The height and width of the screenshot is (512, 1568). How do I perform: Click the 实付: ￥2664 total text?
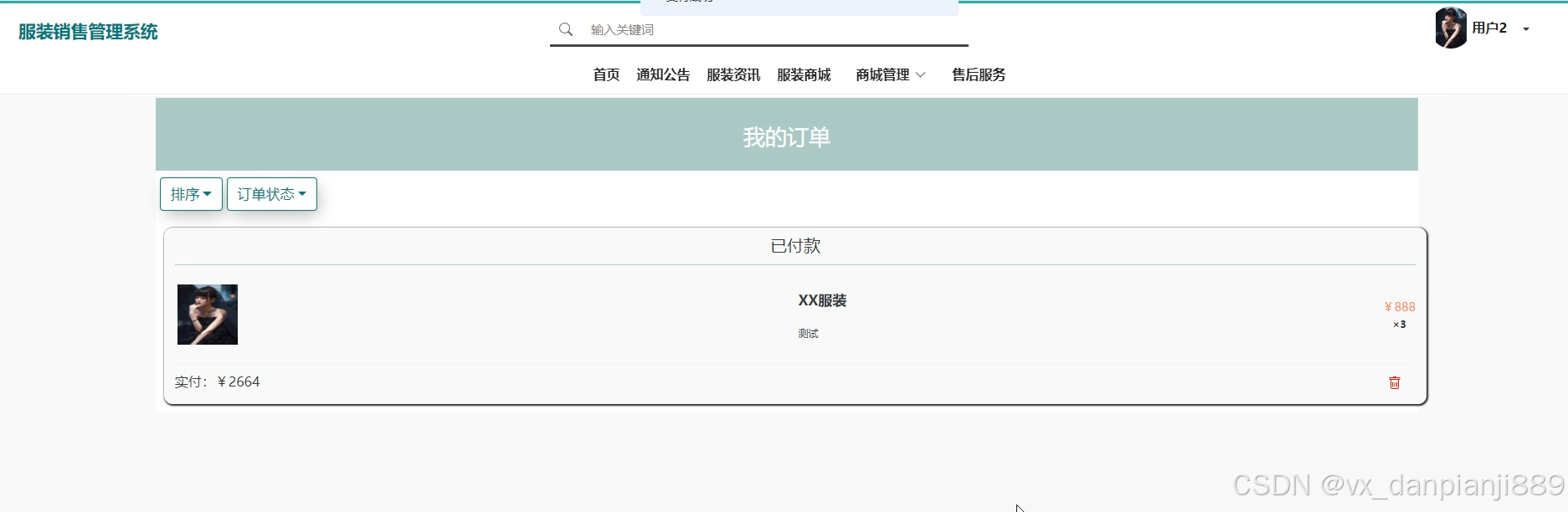217,381
